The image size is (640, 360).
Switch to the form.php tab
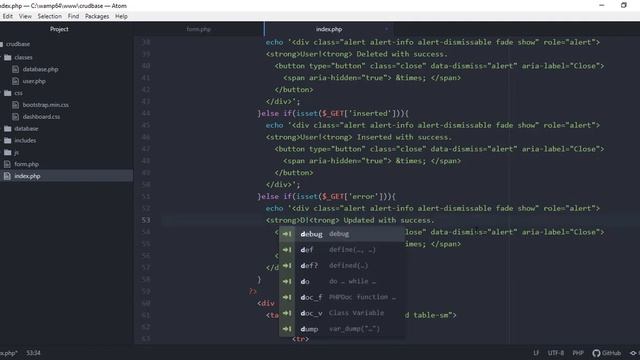(199, 29)
